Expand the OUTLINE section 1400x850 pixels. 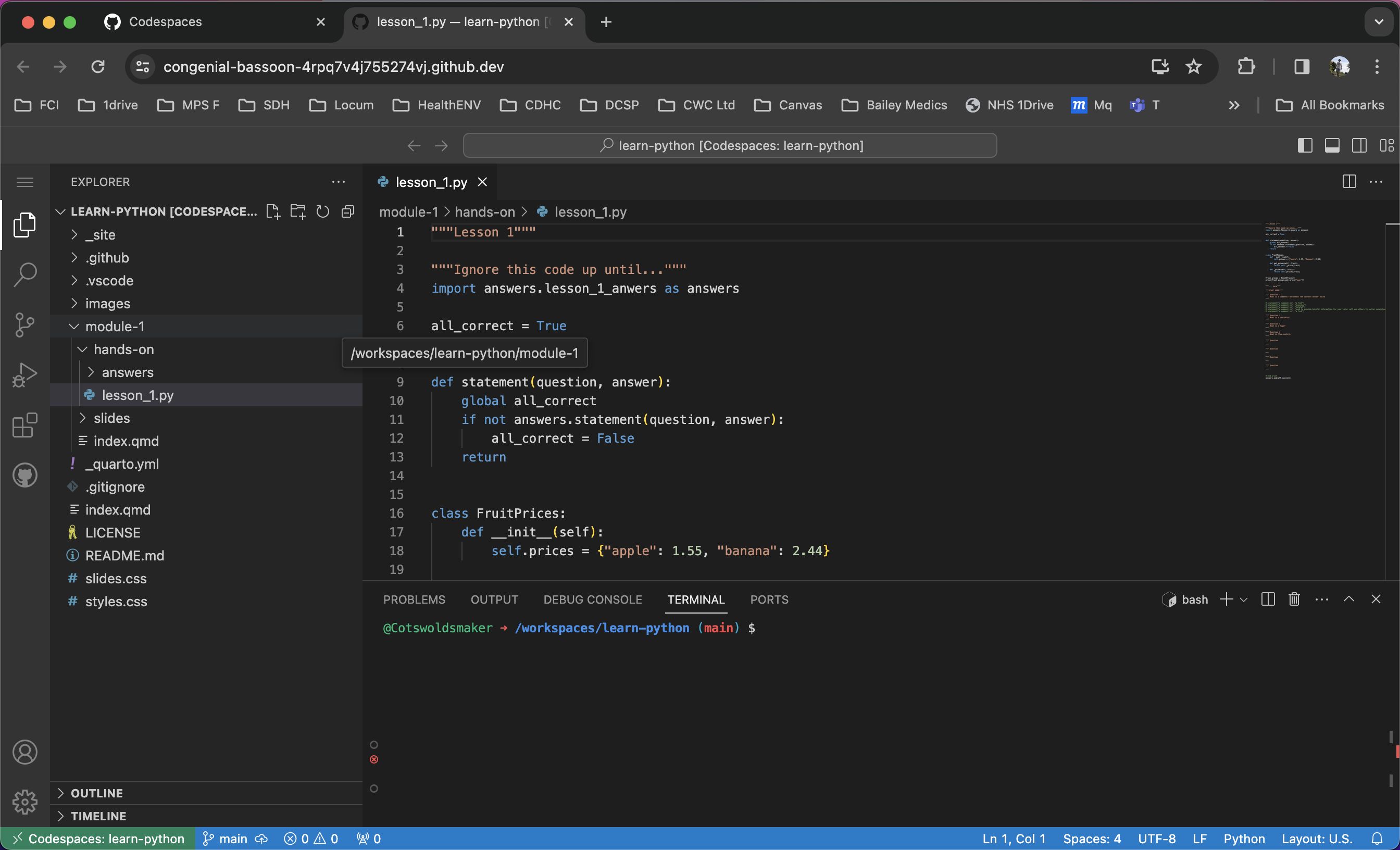(96, 793)
